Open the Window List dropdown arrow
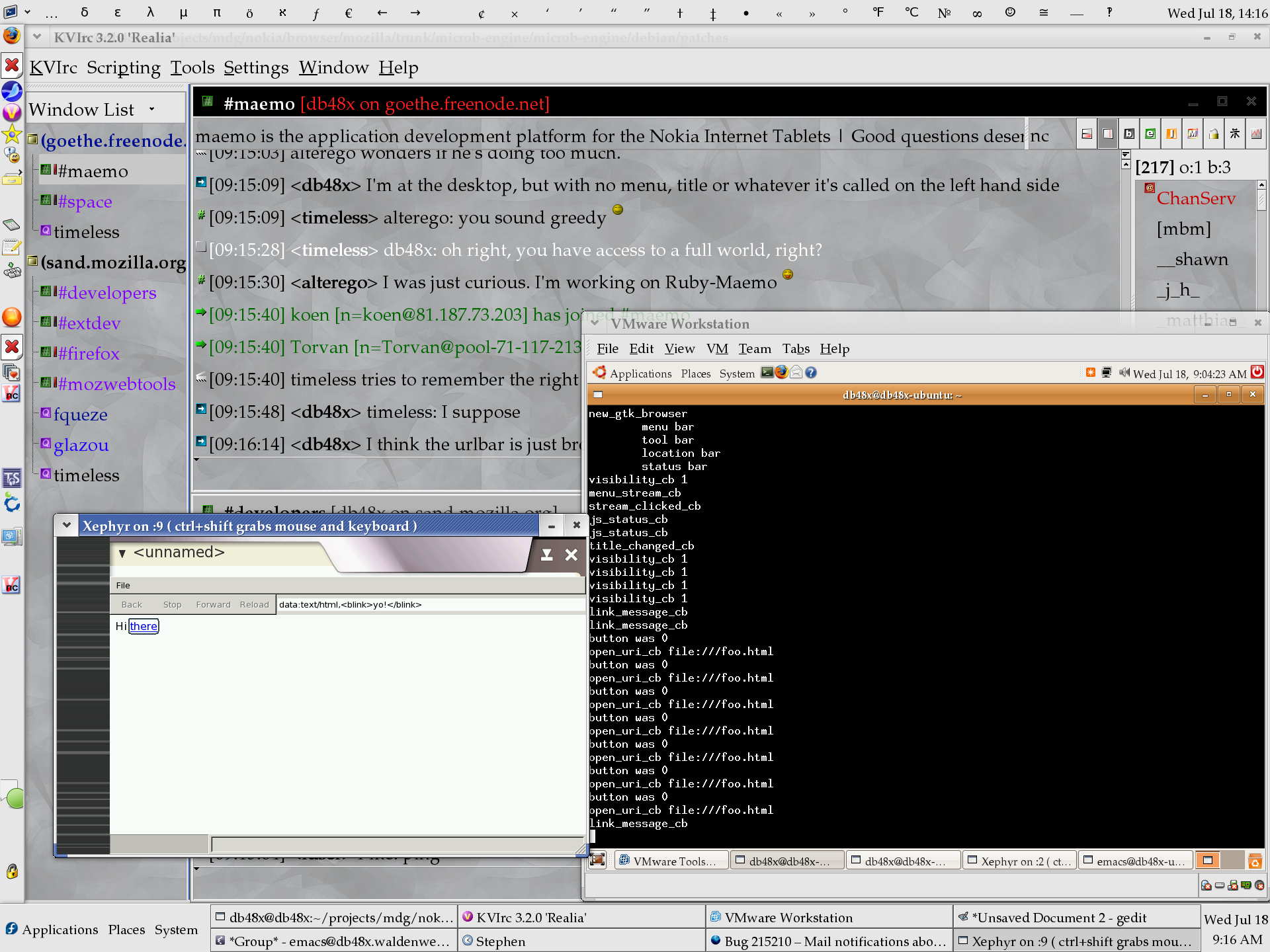The height and width of the screenshot is (952, 1270). 151,109
